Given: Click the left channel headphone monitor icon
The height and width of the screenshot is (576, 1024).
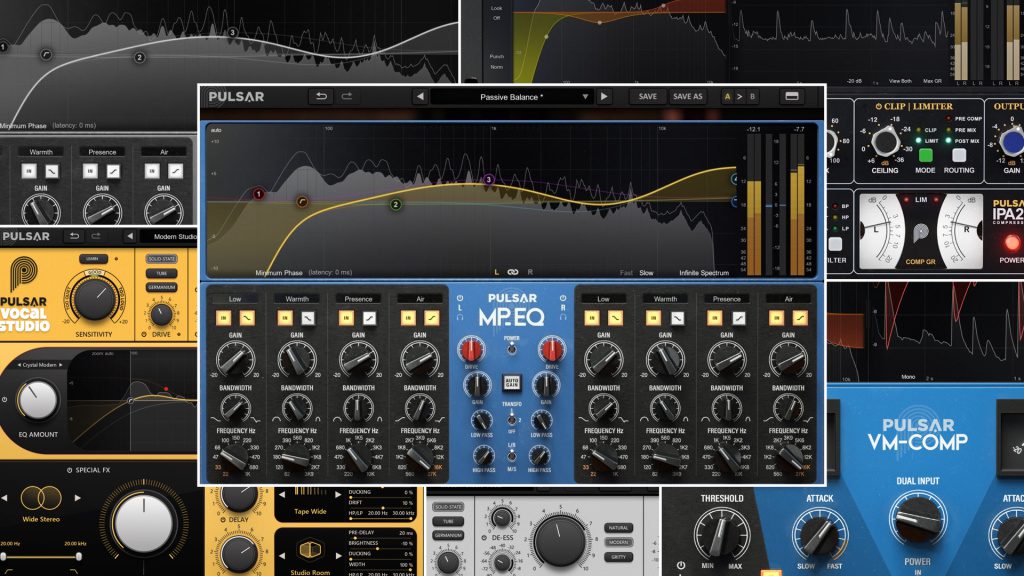Looking at the screenshot, I should point(461,316).
